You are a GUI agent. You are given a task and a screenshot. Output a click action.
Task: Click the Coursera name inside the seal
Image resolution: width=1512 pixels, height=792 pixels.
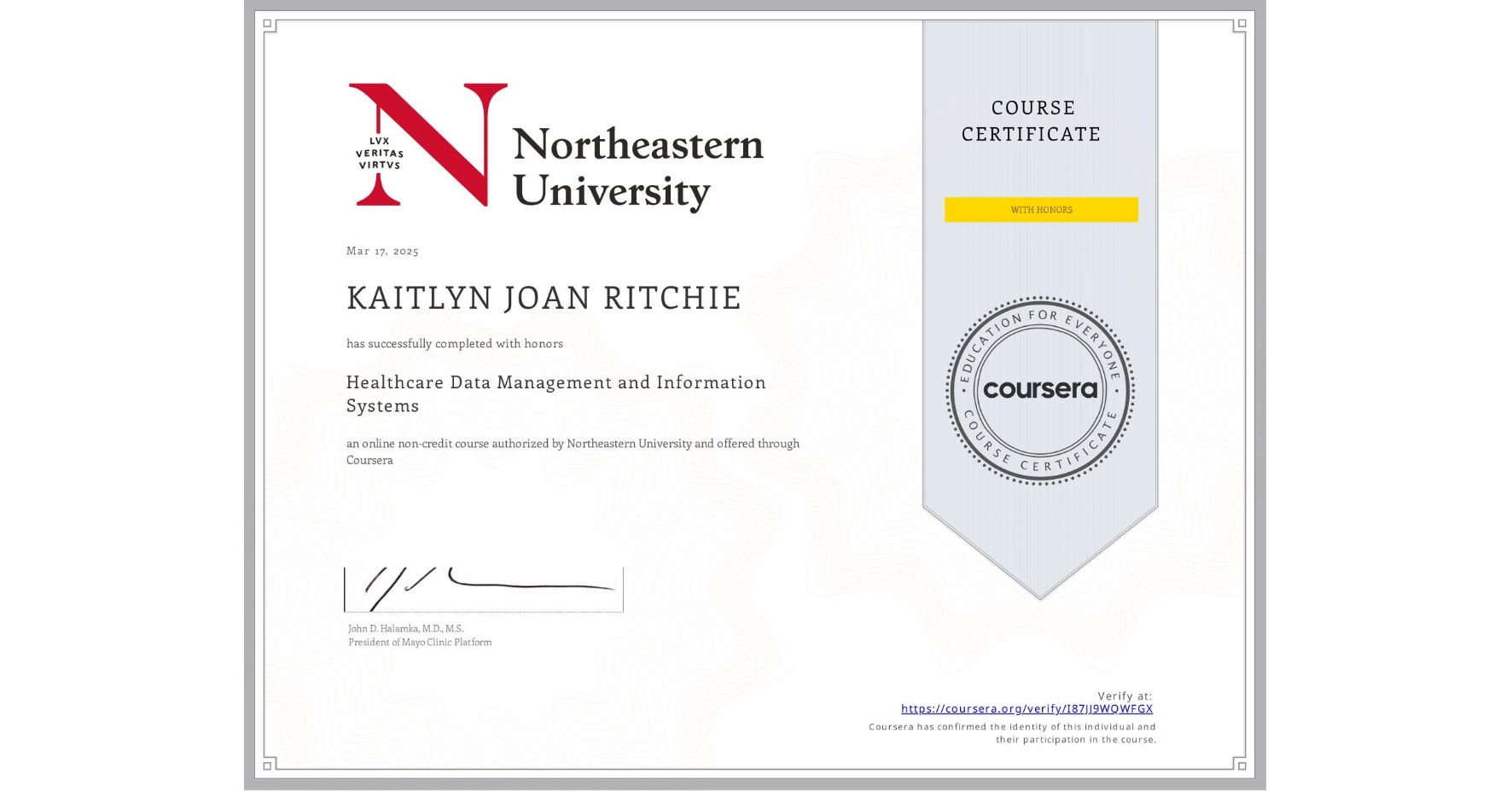(x=1040, y=391)
